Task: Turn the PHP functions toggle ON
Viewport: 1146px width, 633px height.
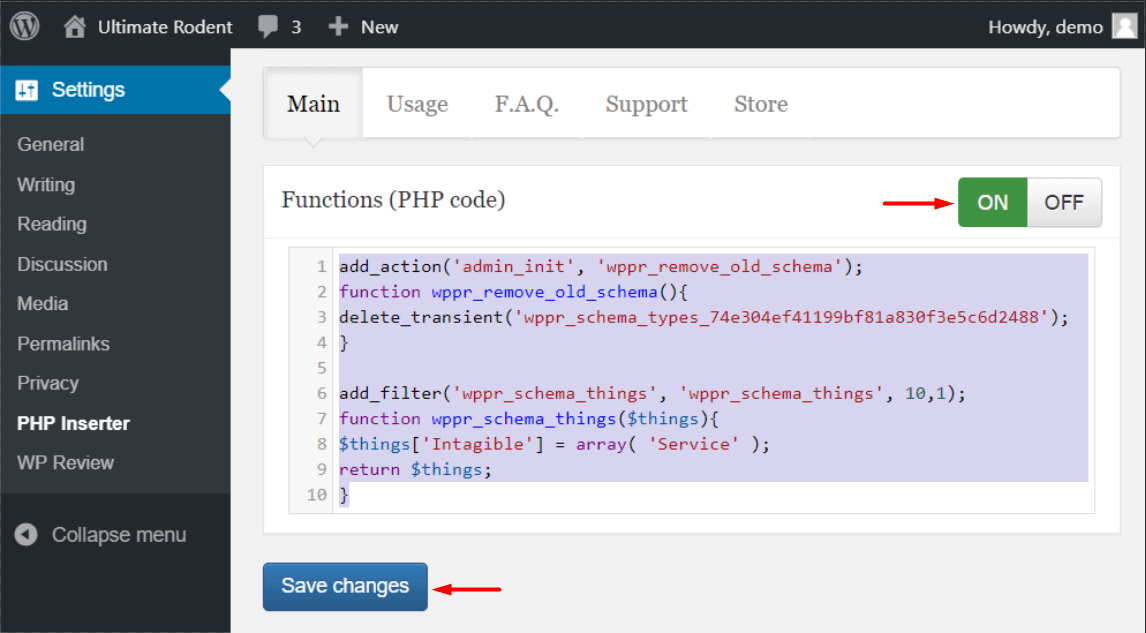Action: pos(992,202)
